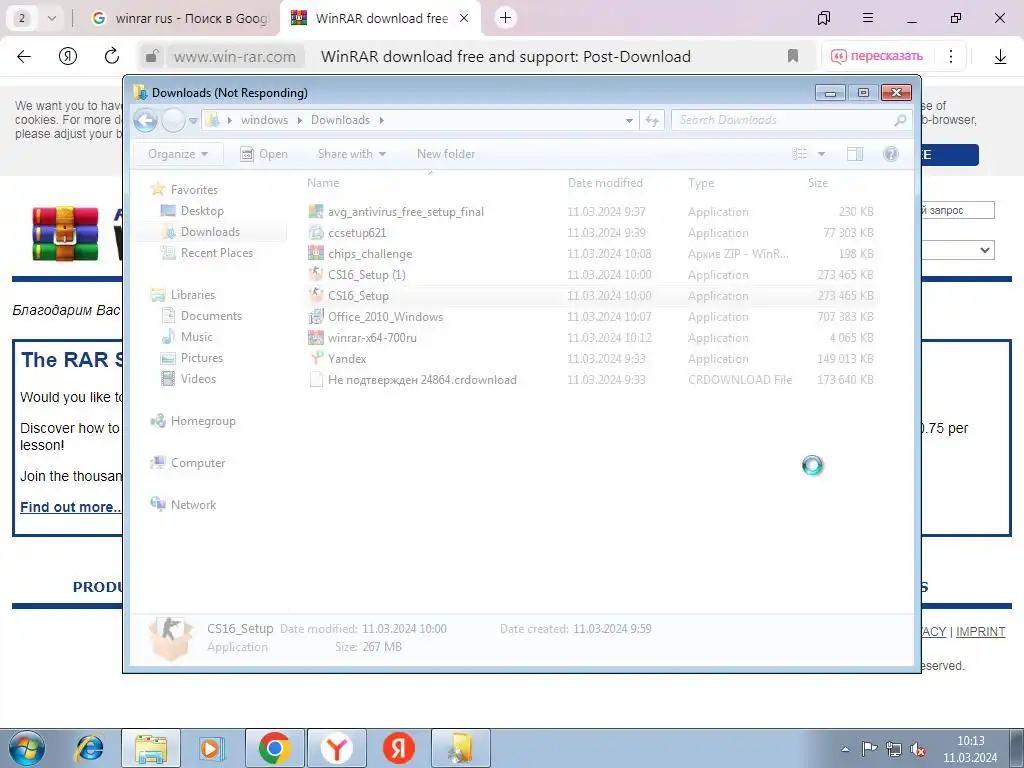1024x768 pixels.
Task: Click the search magnifier in Explorer
Action: [900, 120]
